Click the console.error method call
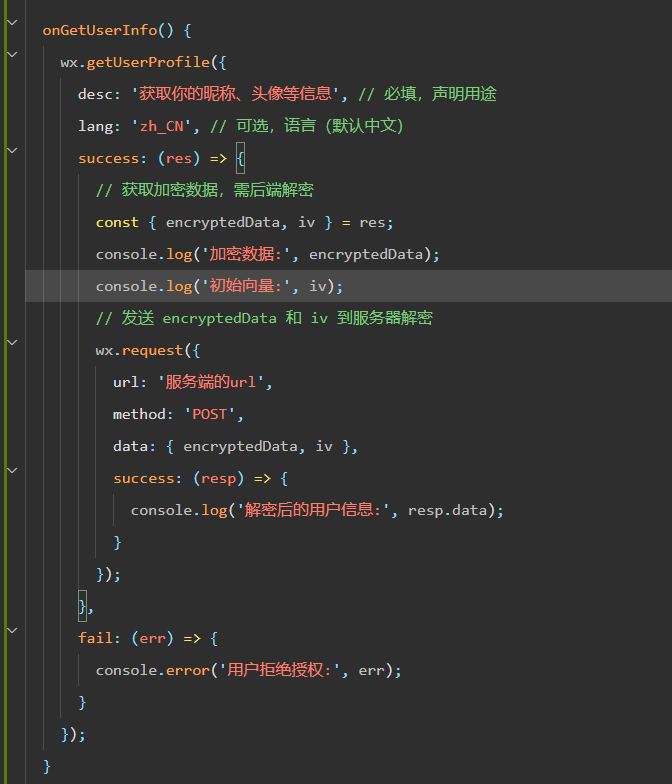The height and width of the screenshot is (784, 672). [152, 670]
